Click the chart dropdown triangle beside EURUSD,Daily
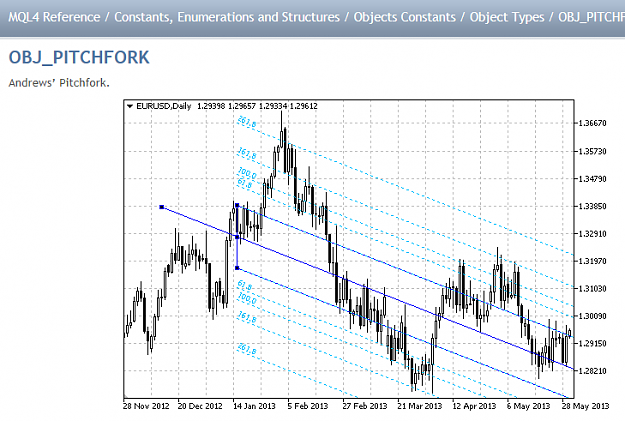Image resolution: width=625 pixels, height=421 pixels. (130, 106)
